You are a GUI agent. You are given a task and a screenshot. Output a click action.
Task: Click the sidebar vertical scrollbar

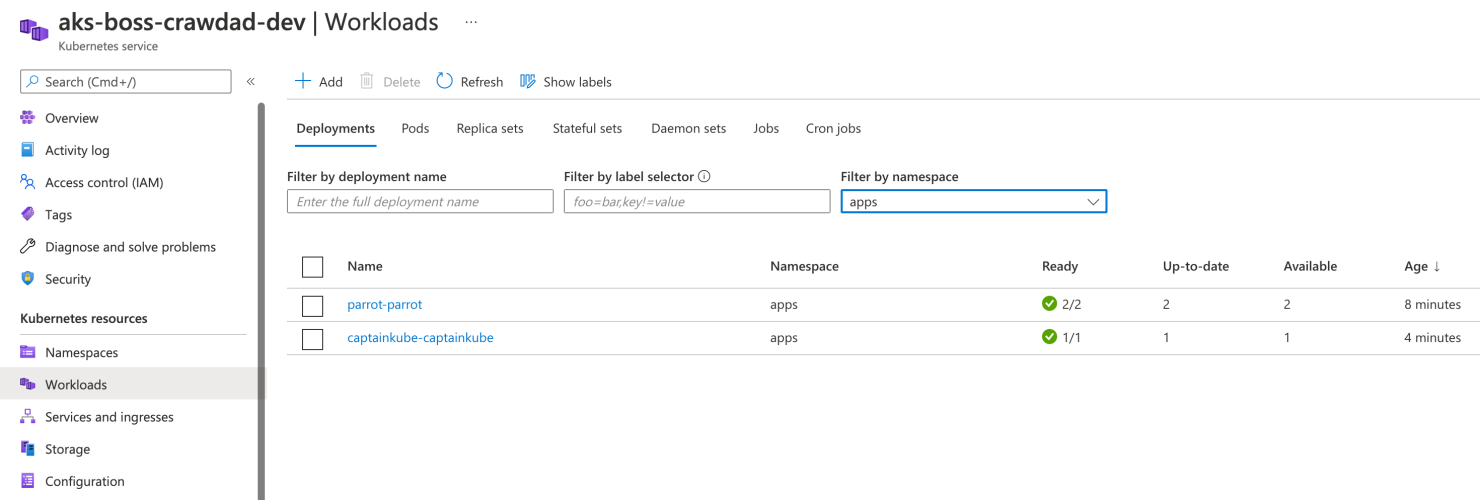262,300
